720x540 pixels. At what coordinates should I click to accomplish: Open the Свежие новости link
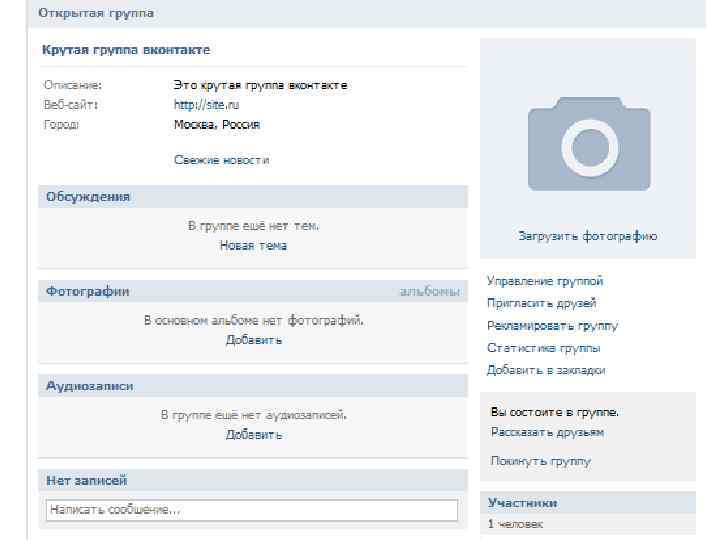(221, 160)
